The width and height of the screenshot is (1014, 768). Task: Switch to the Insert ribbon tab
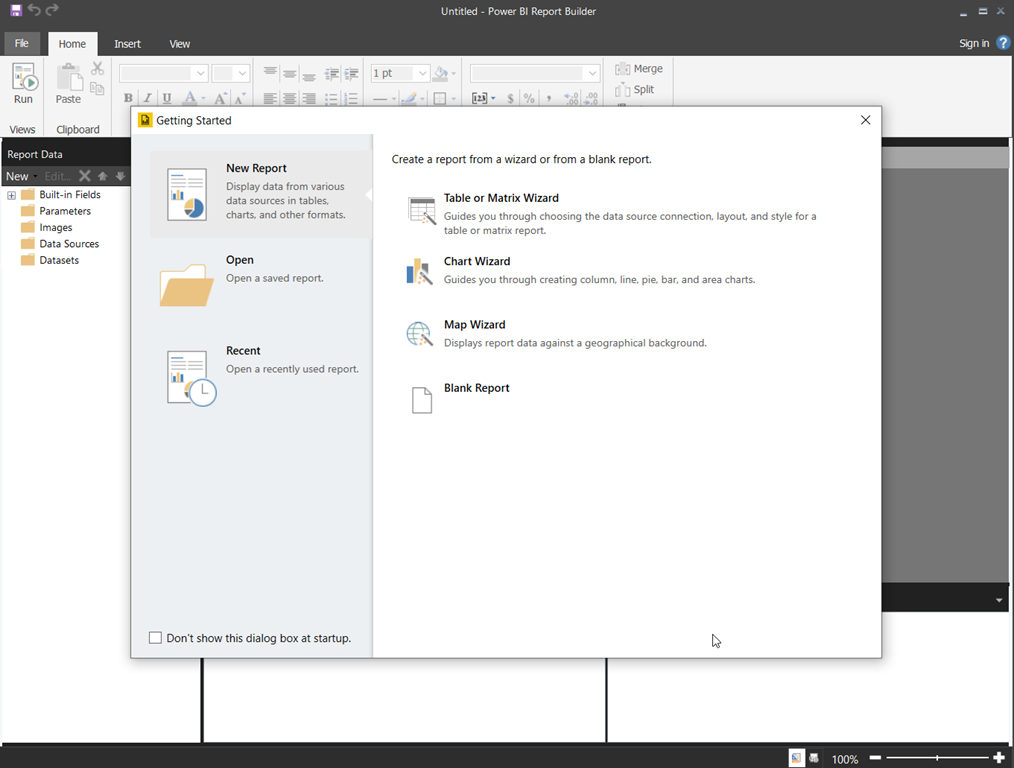[x=127, y=44]
